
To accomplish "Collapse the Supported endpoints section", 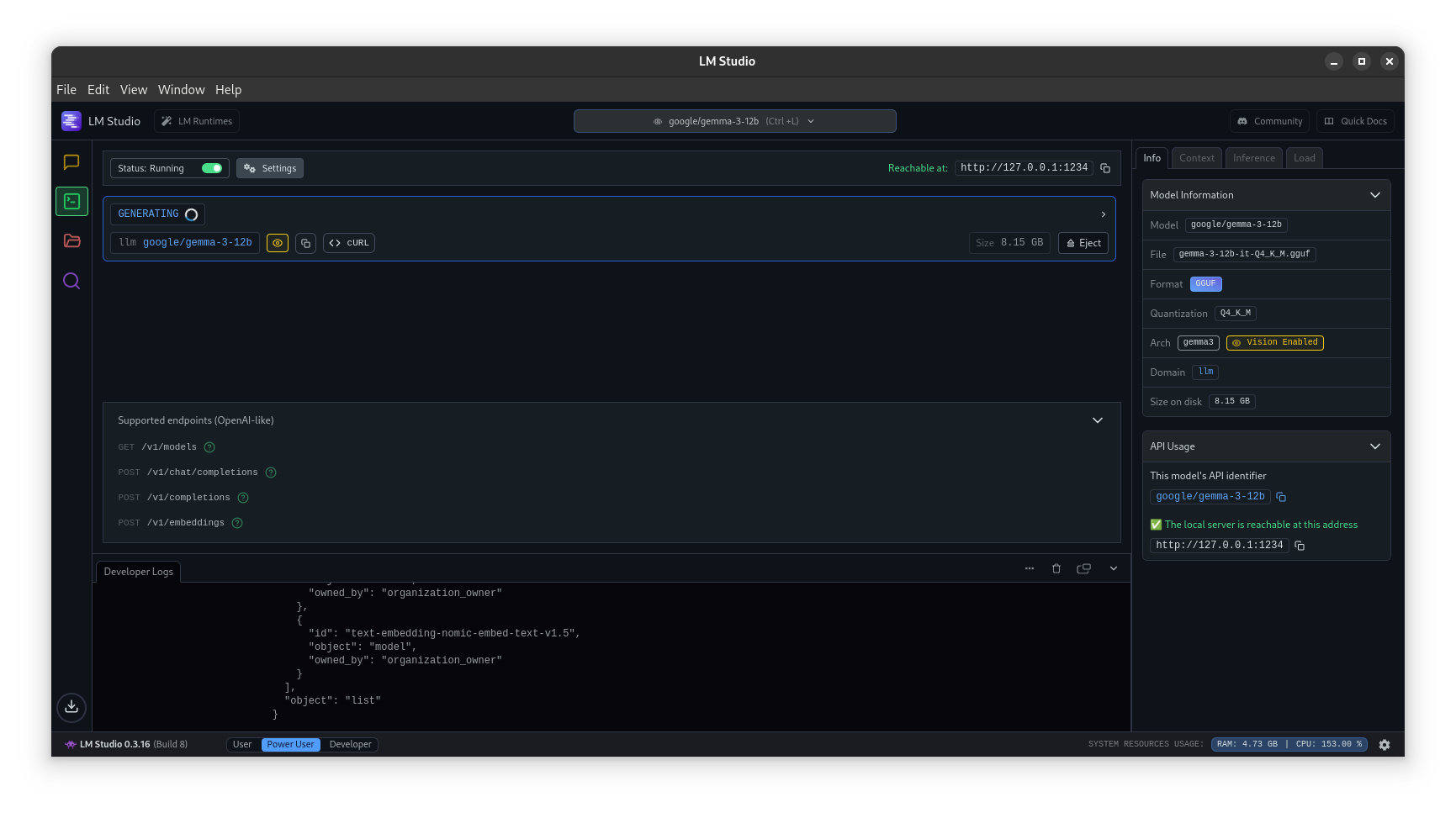I will [1098, 420].
